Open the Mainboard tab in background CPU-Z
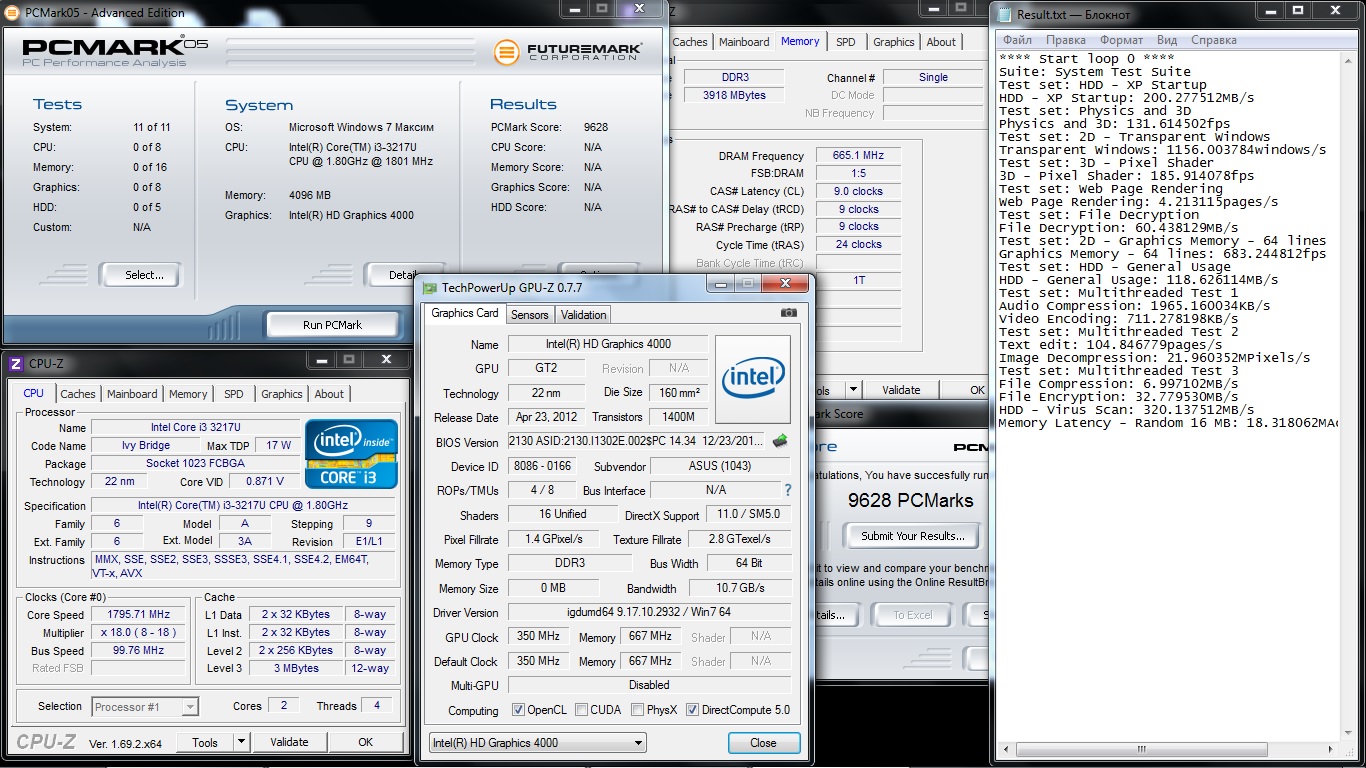This screenshot has width=1366, height=768. [744, 42]
